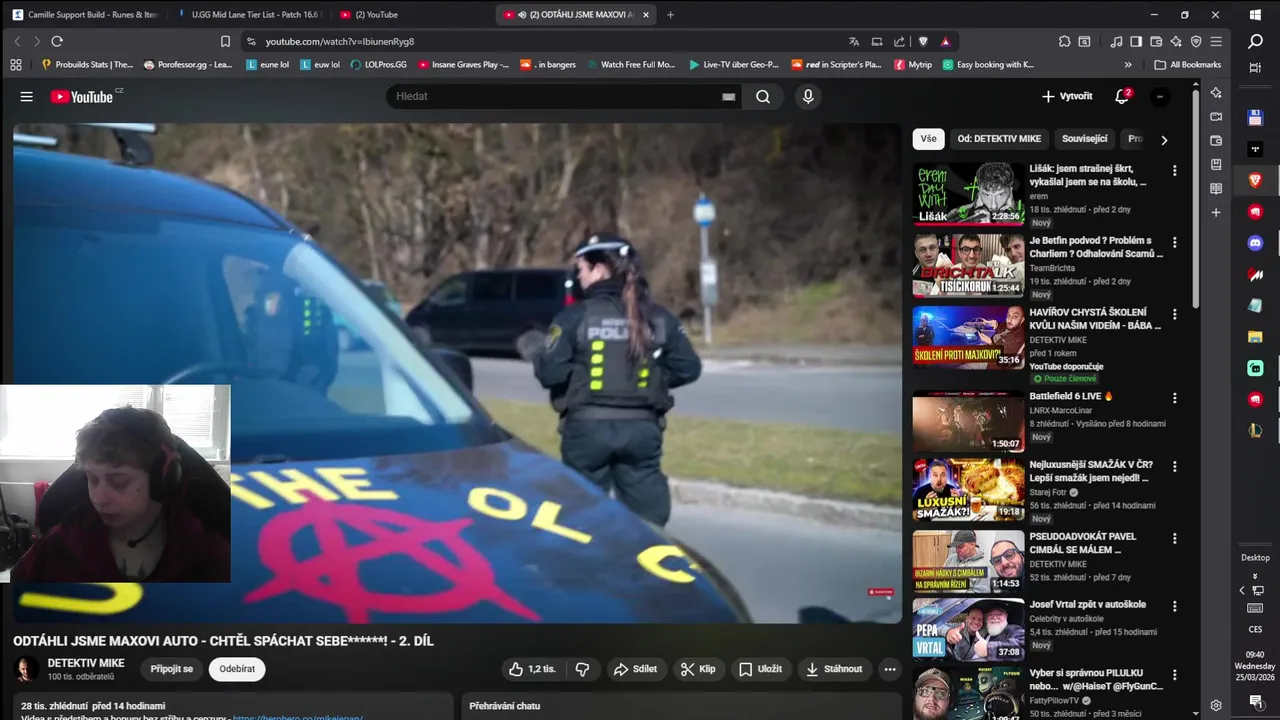Open Brave Rewards triangle icon

coord(945,41)
